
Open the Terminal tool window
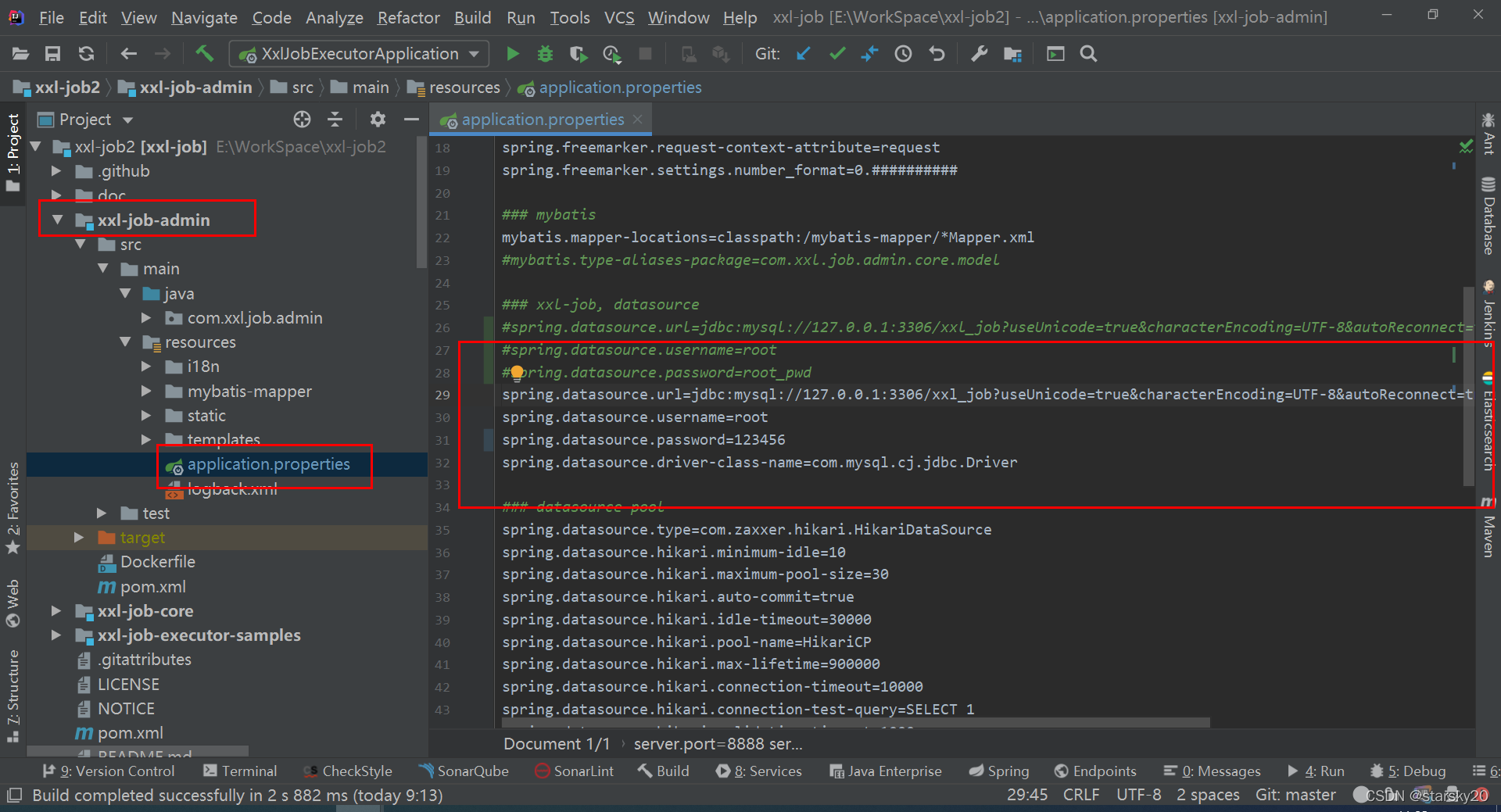[x=240, y=771]
